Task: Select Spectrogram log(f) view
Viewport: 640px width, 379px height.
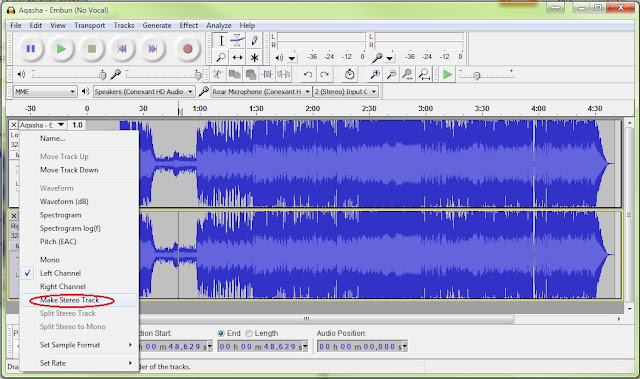Action: coord(79,228)
